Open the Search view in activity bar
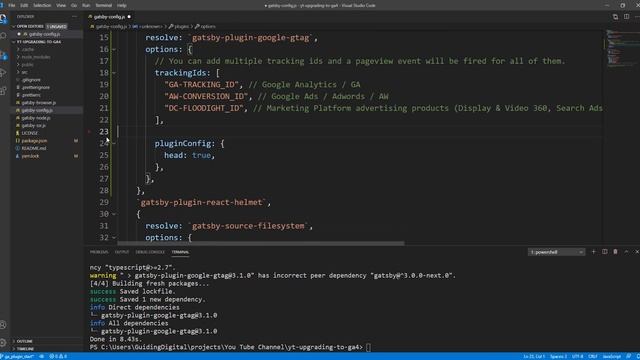 [3, 36]
